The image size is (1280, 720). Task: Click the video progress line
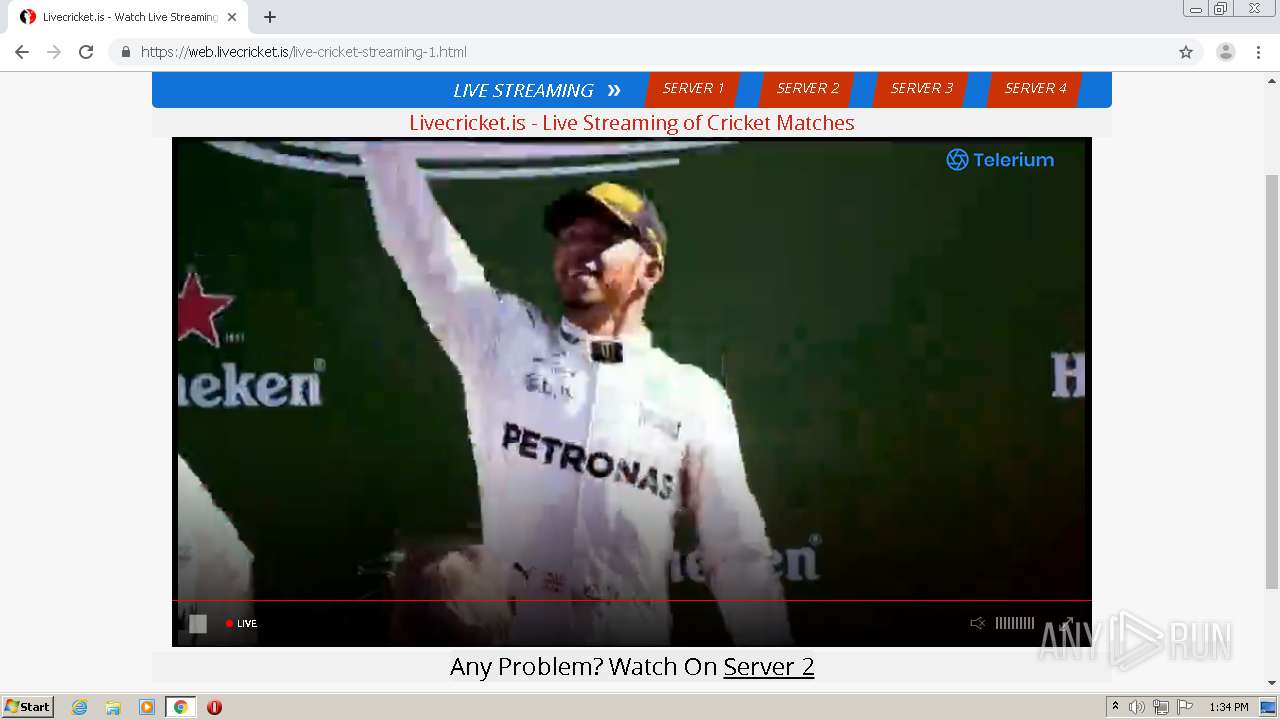632,601
